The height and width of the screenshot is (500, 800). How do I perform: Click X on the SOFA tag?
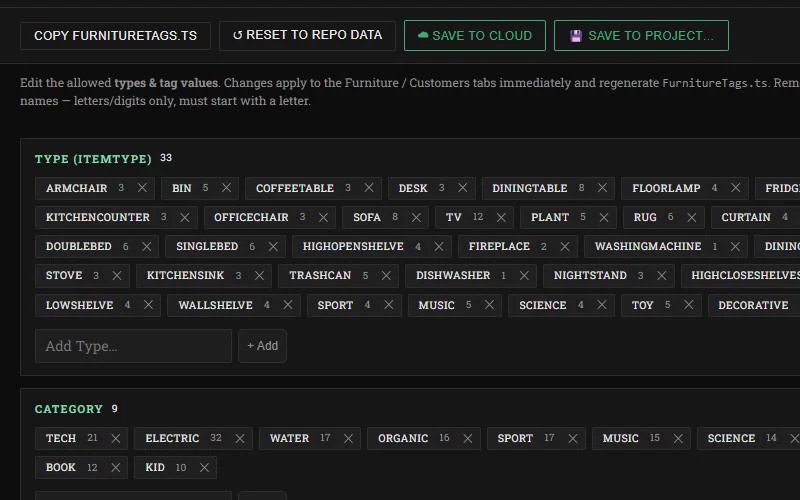[x=416, y=217]
